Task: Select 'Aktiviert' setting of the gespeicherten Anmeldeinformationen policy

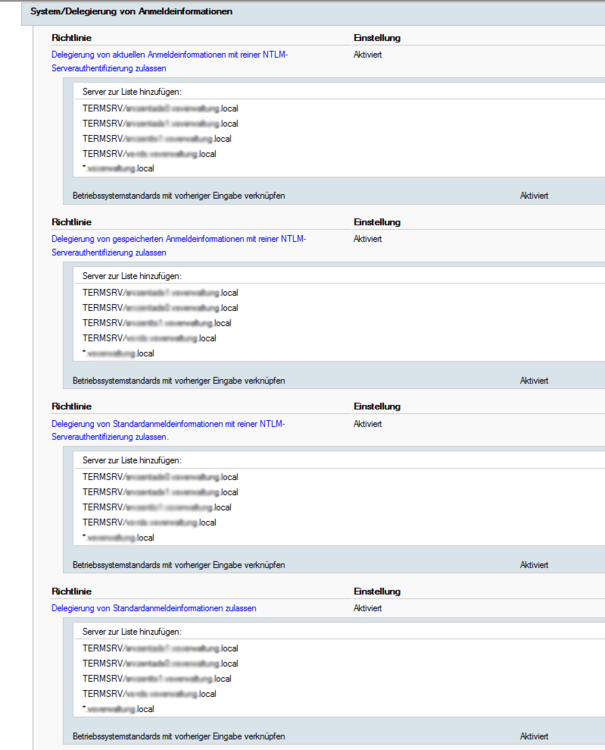Action: [367, 239]
